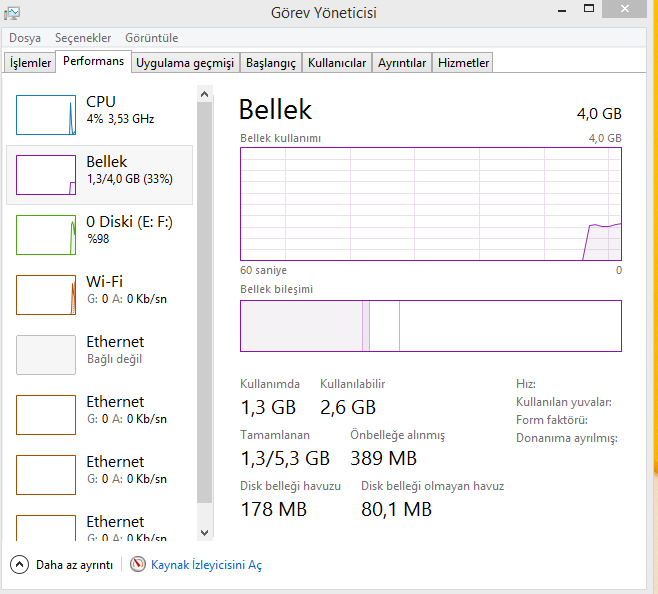The image size is (658, 594).
Task: Click the Donanıma ayrılmış: label
Action: point(567,438)
